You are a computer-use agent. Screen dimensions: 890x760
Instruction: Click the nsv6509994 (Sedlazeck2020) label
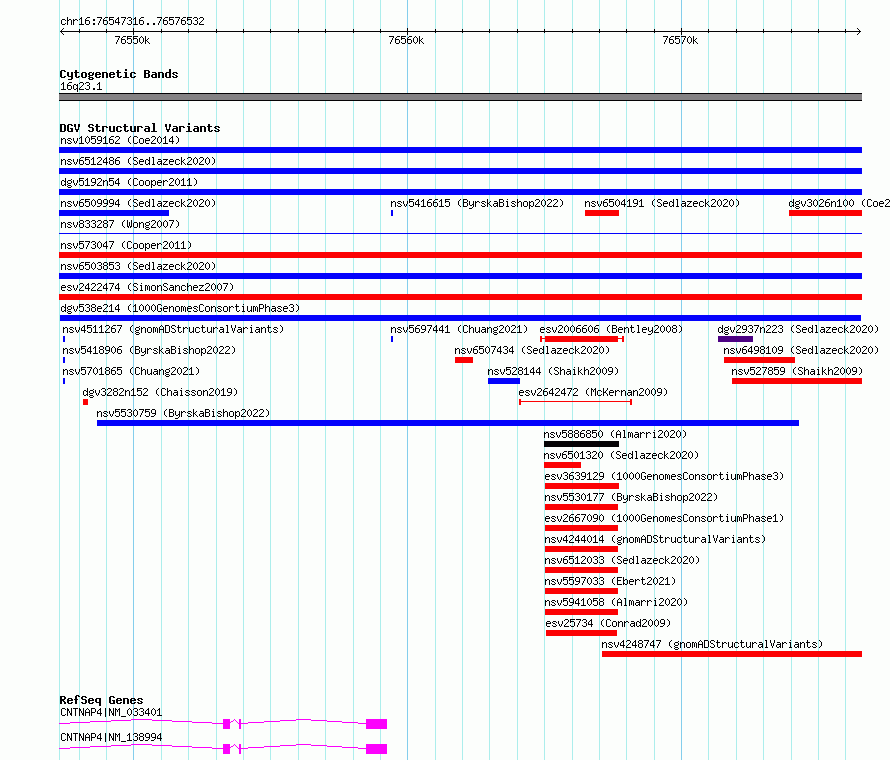(x=138, y=203)
